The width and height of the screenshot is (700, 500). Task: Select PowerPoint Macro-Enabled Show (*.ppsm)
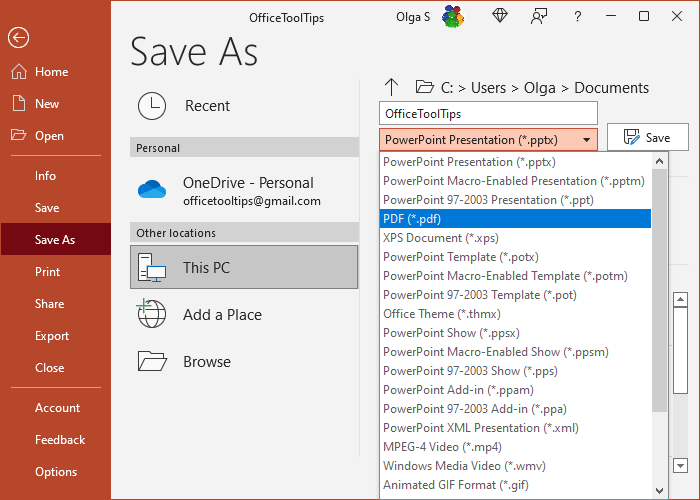[515, 352]
